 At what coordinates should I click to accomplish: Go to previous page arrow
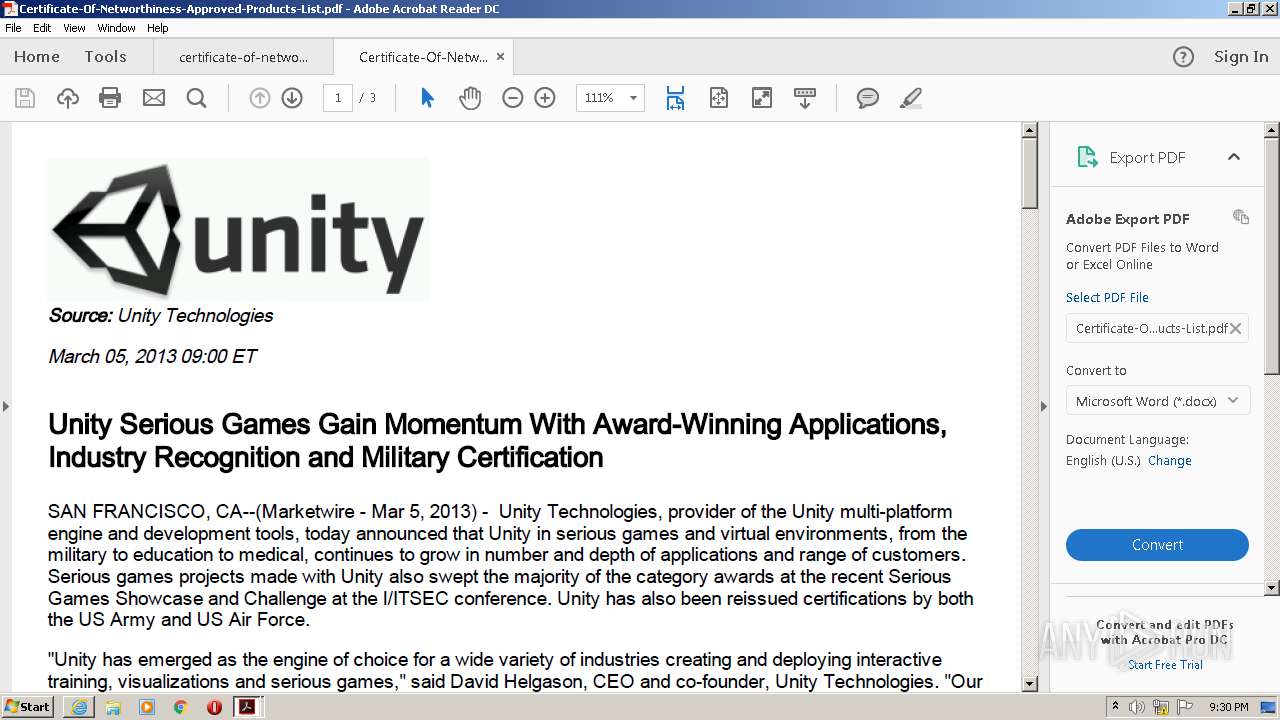coord(259,98)
